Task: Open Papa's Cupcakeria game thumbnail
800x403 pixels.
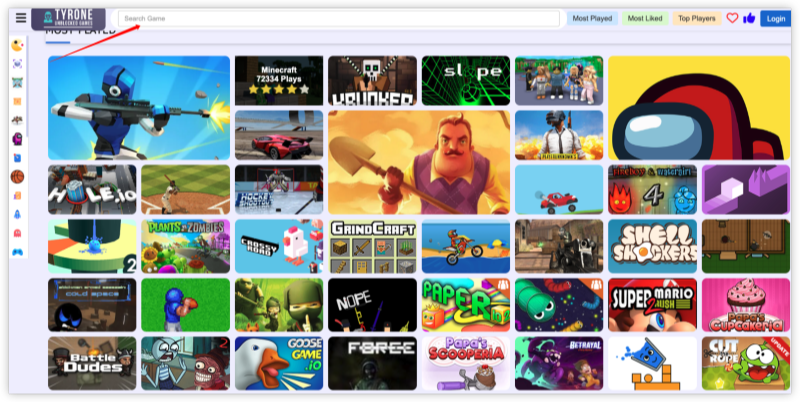Action: tap(746, 305)
